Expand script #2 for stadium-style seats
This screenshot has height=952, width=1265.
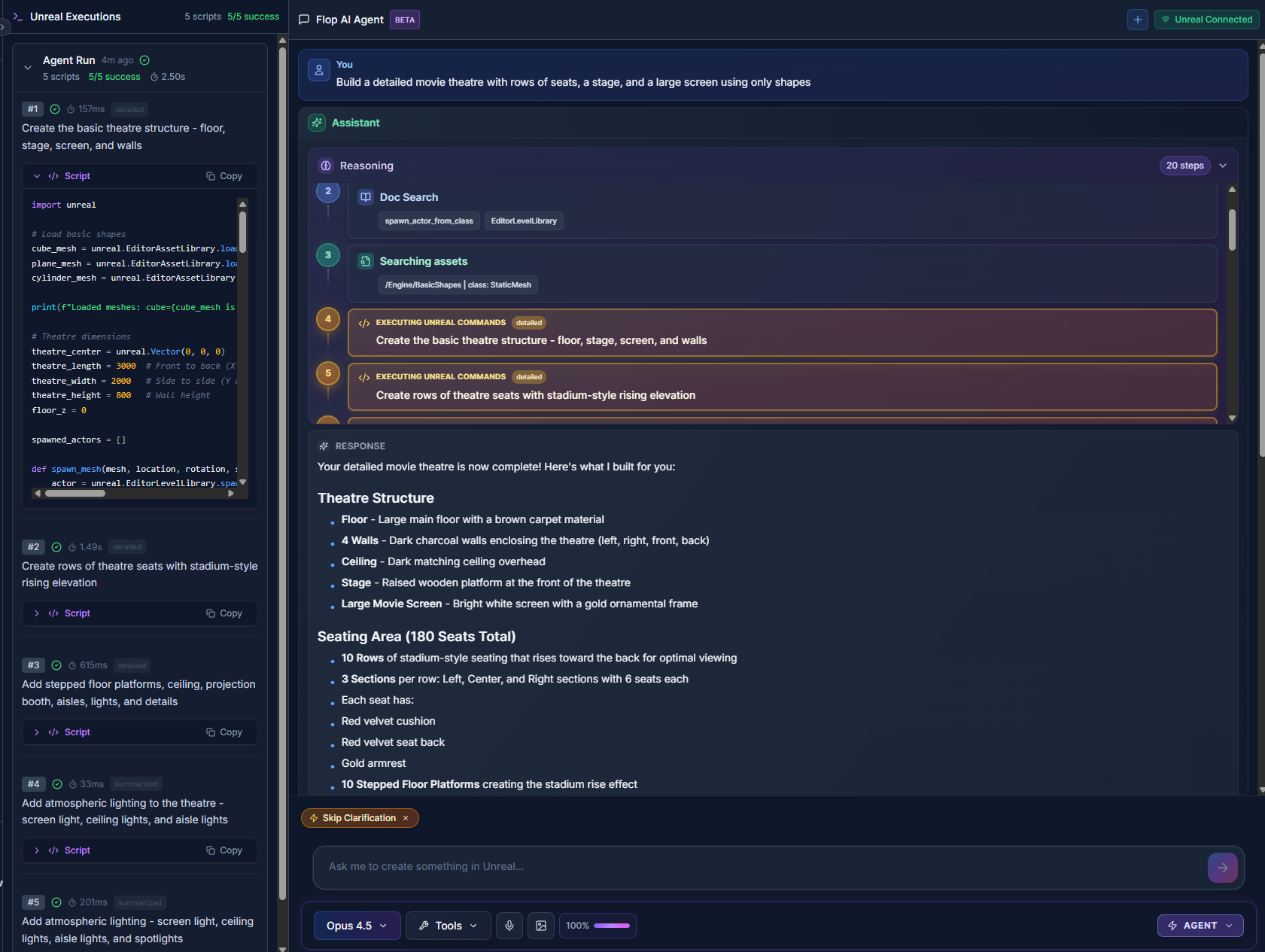pos(36,613)
